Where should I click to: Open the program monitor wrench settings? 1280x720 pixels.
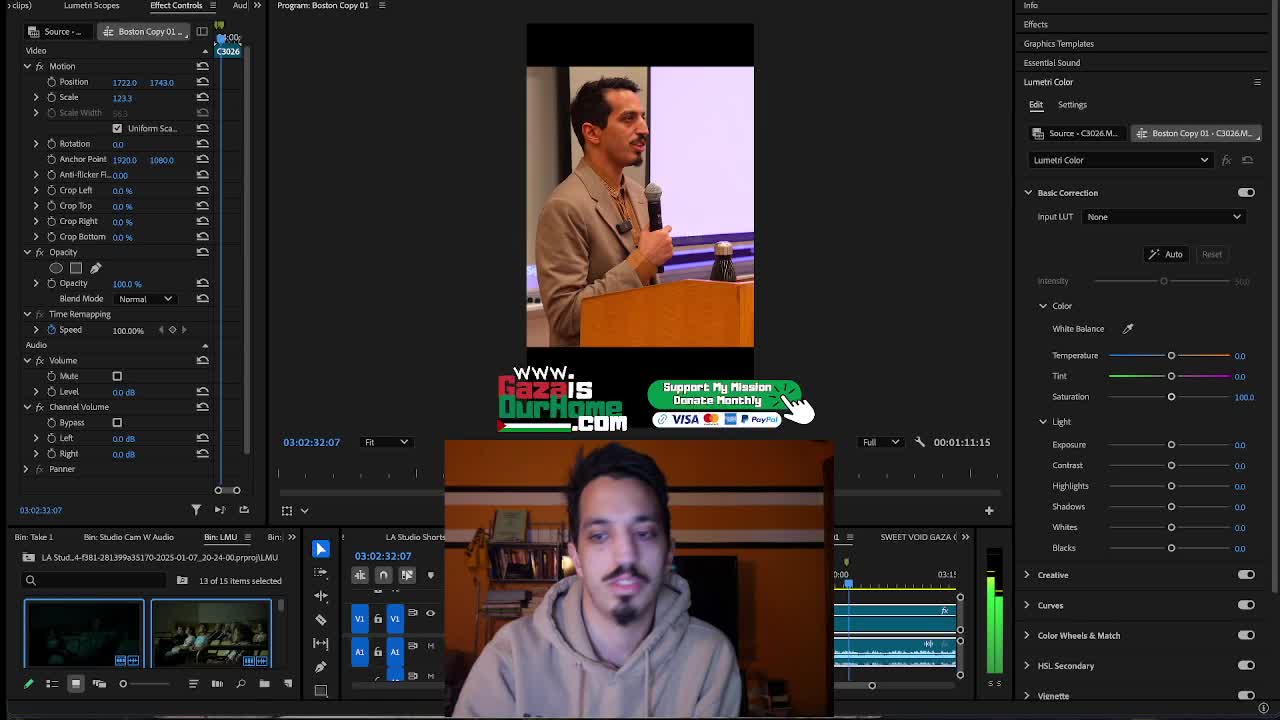click(x=919, y=442)
